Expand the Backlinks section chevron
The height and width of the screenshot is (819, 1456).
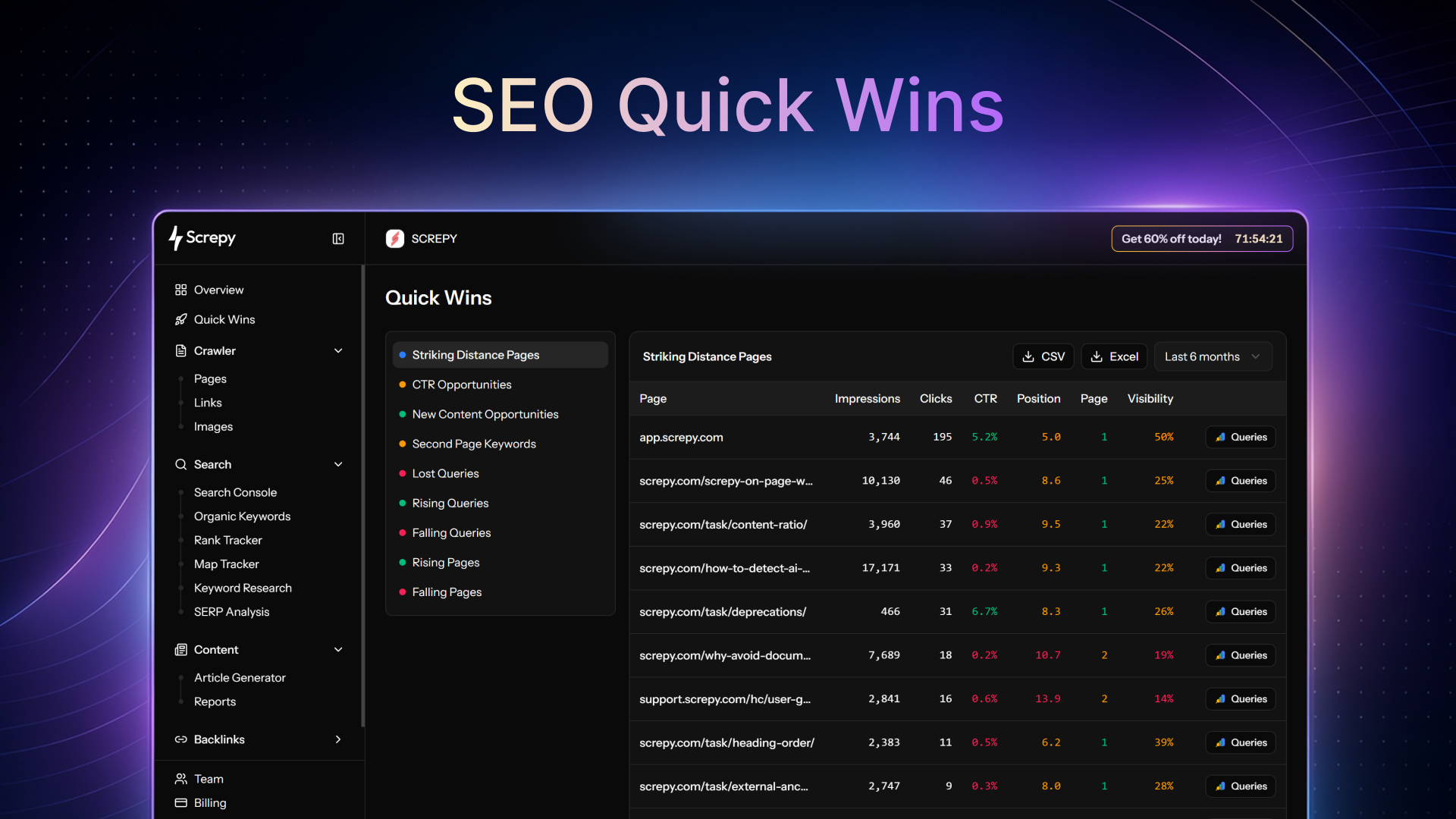[x=338, y=739]
